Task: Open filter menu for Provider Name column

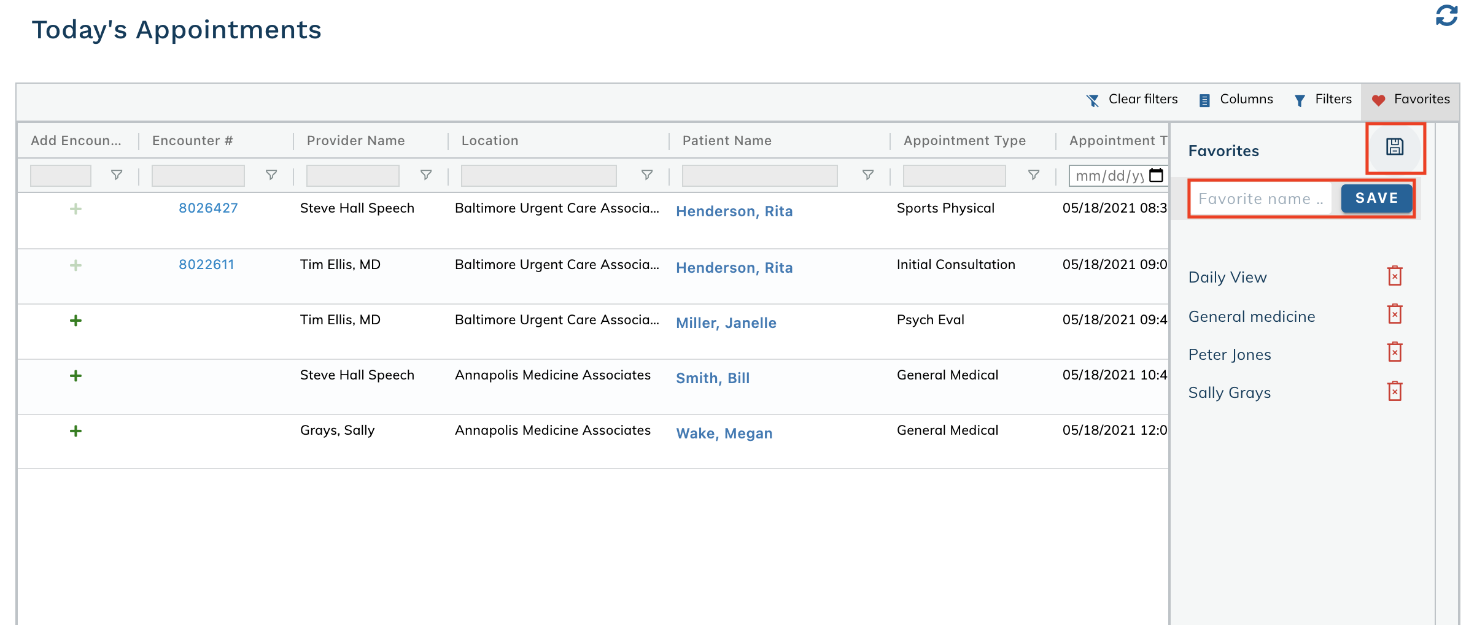Action: coord(426,175)
